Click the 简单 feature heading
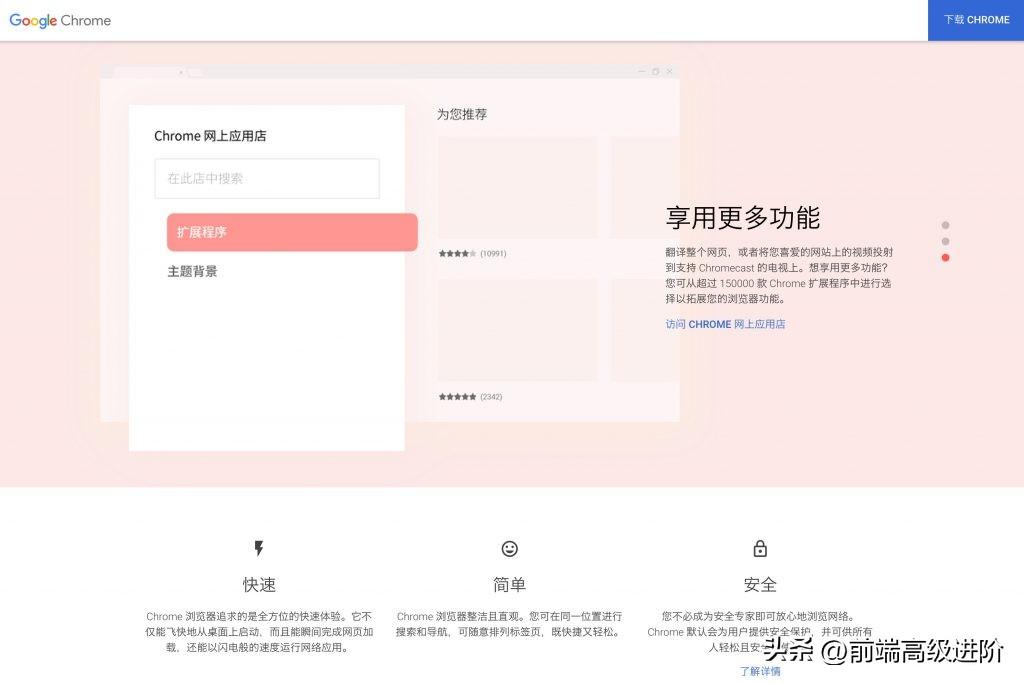Viewport: 1024px width, 683px height. [x=509, y=584]
